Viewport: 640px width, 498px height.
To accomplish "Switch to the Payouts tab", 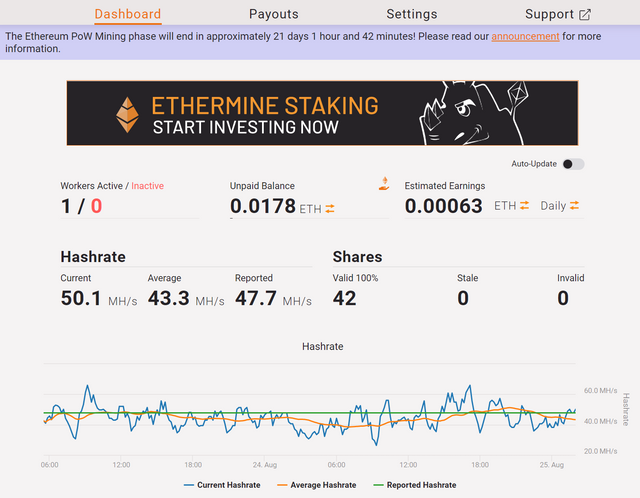I will click(274, 14).
